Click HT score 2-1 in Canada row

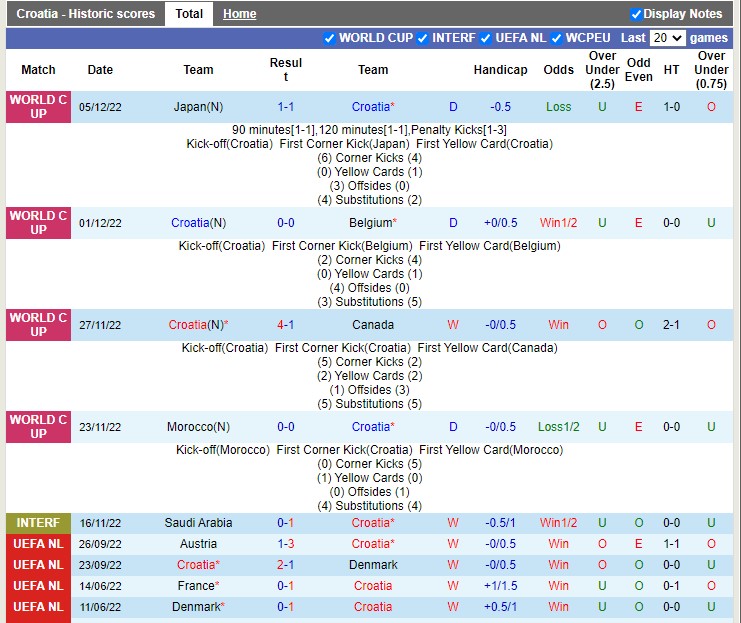[671, 325]
